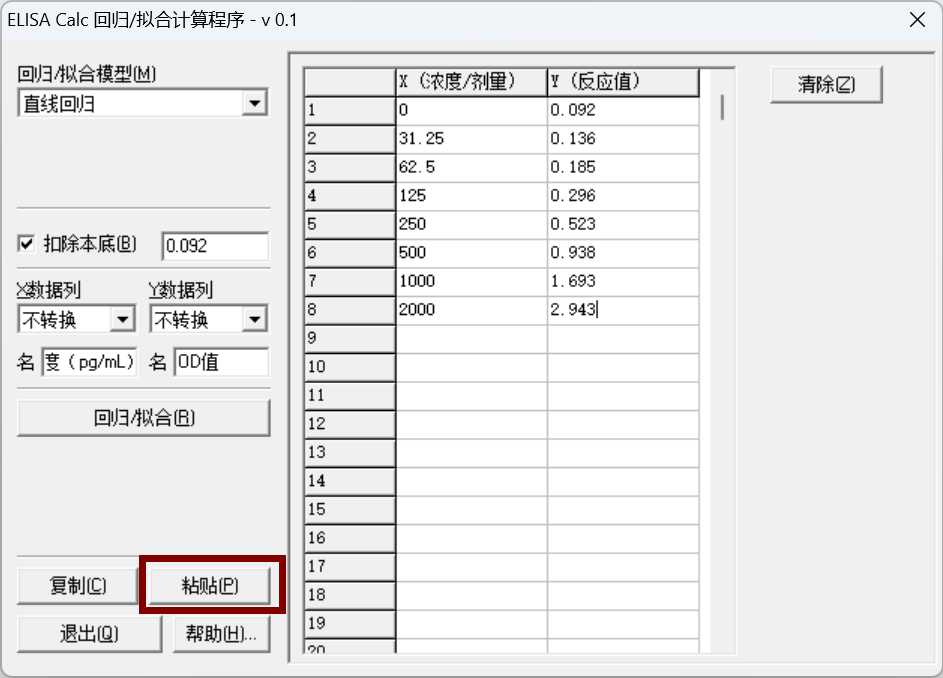The width and height of the screenshot is (943, 678).
Task: Click the 退出 button
Action: 89,633
